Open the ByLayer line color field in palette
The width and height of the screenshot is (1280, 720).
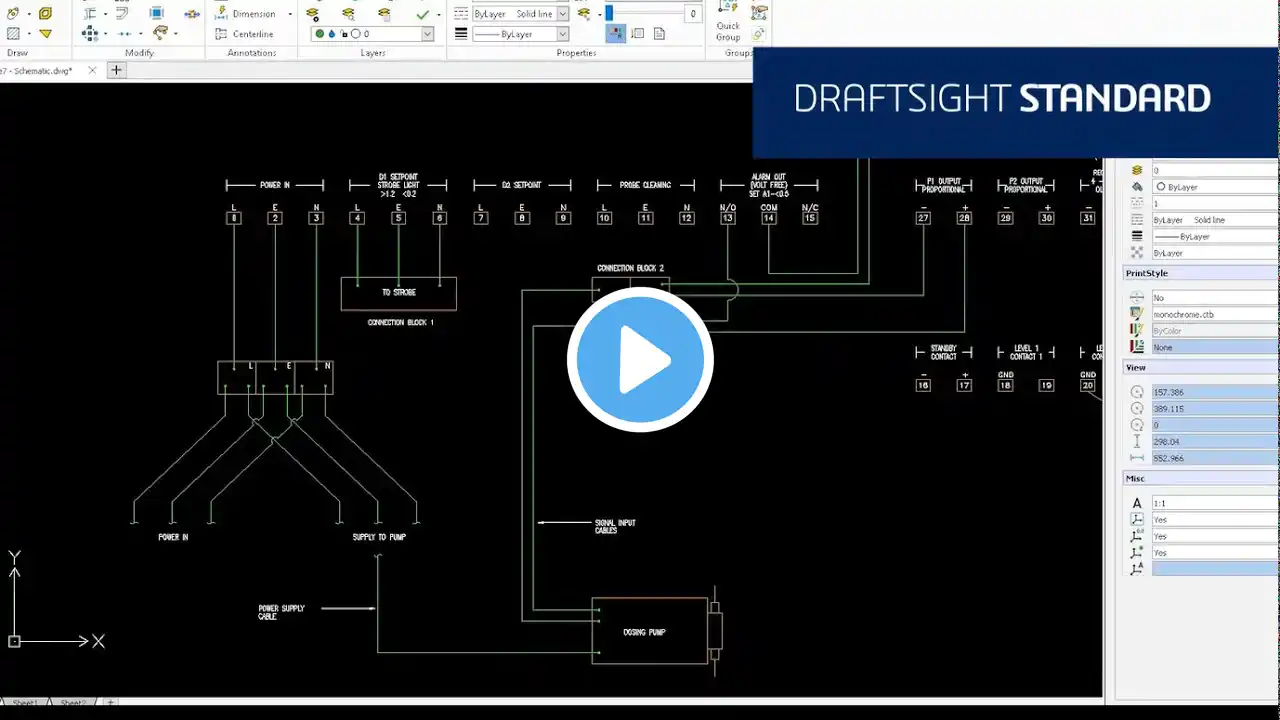coord(1215,187)
